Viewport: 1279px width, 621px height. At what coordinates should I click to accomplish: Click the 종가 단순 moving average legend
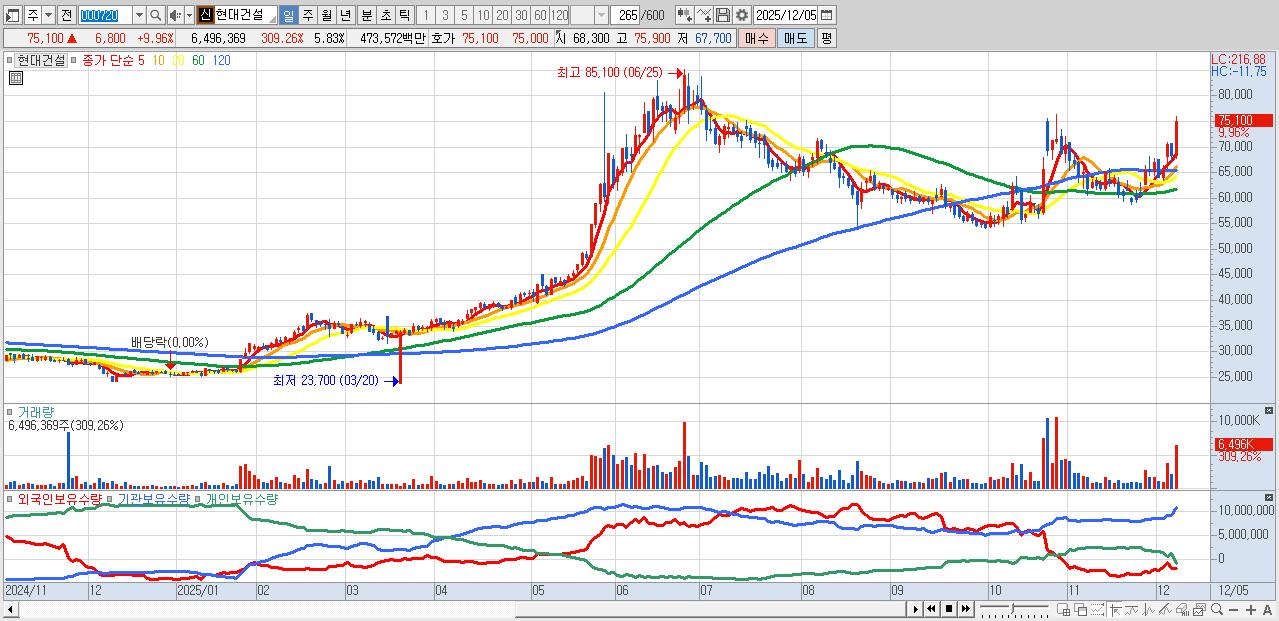tap(108, 60)
